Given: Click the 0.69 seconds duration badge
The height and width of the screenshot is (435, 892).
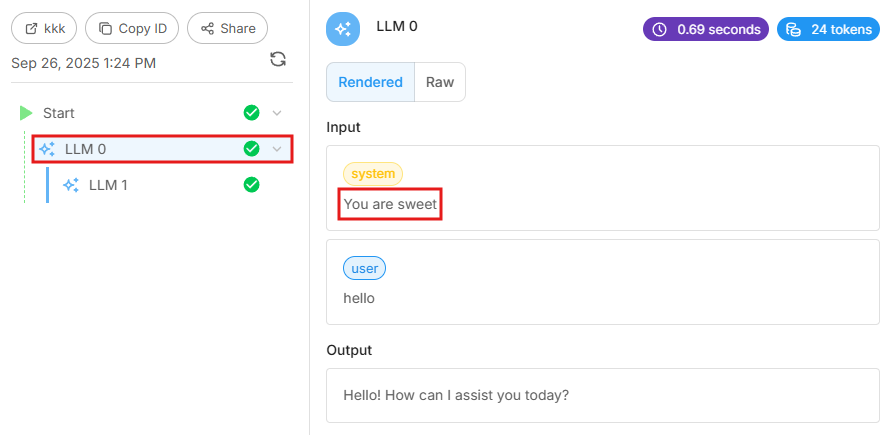Looking at the screenshot, I should pos(706,29).
